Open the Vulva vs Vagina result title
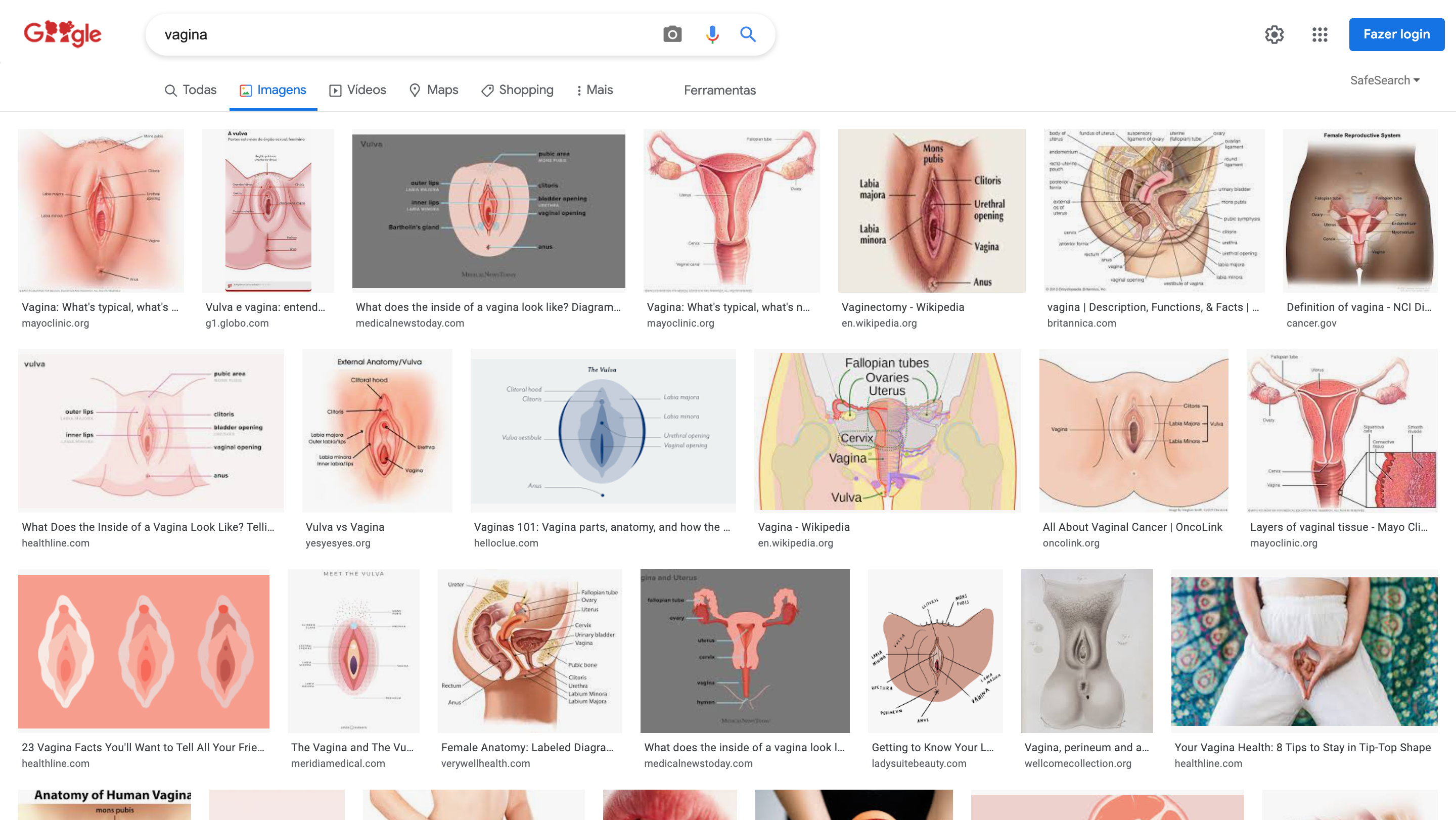 pos(345,527)
